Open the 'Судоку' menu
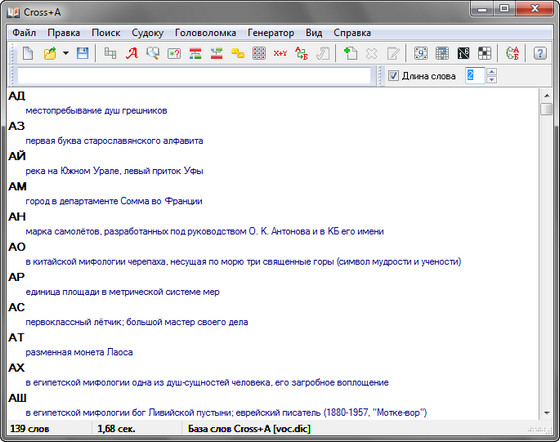 (148, 33)
